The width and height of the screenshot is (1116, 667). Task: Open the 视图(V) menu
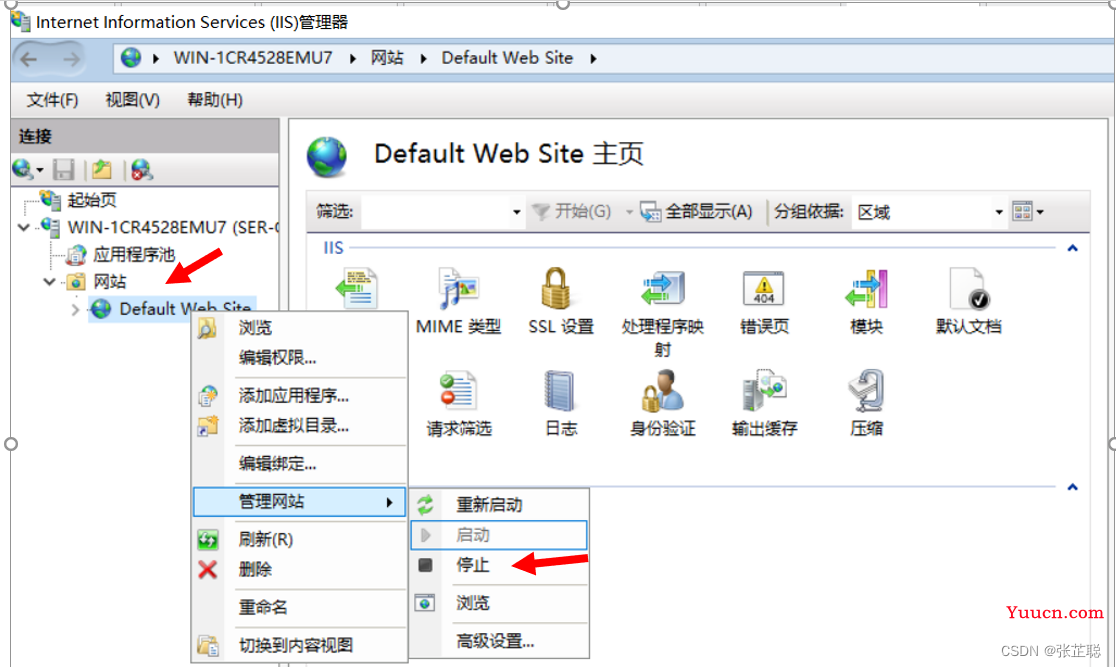tap(132, 100)
